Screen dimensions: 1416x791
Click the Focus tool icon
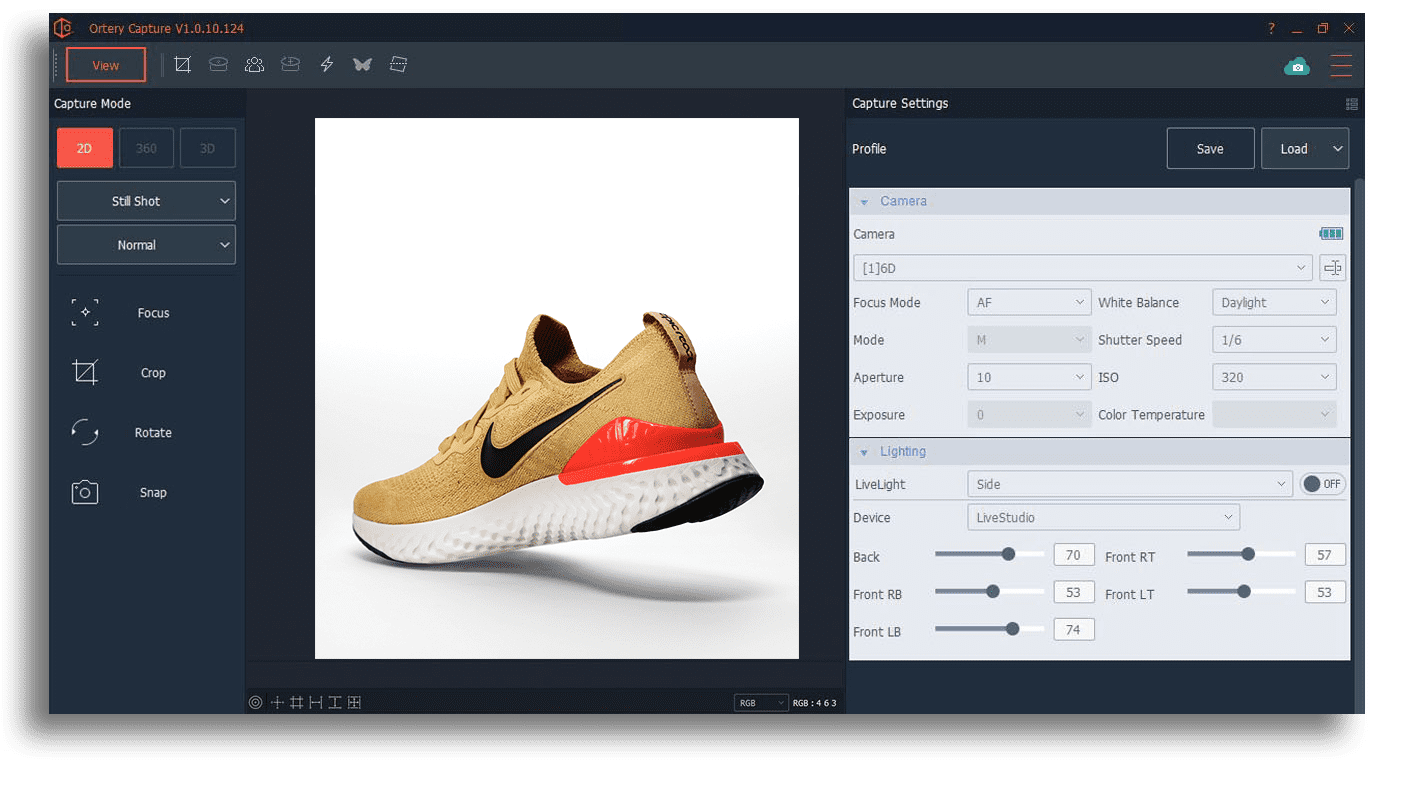[x=85, y=312]
